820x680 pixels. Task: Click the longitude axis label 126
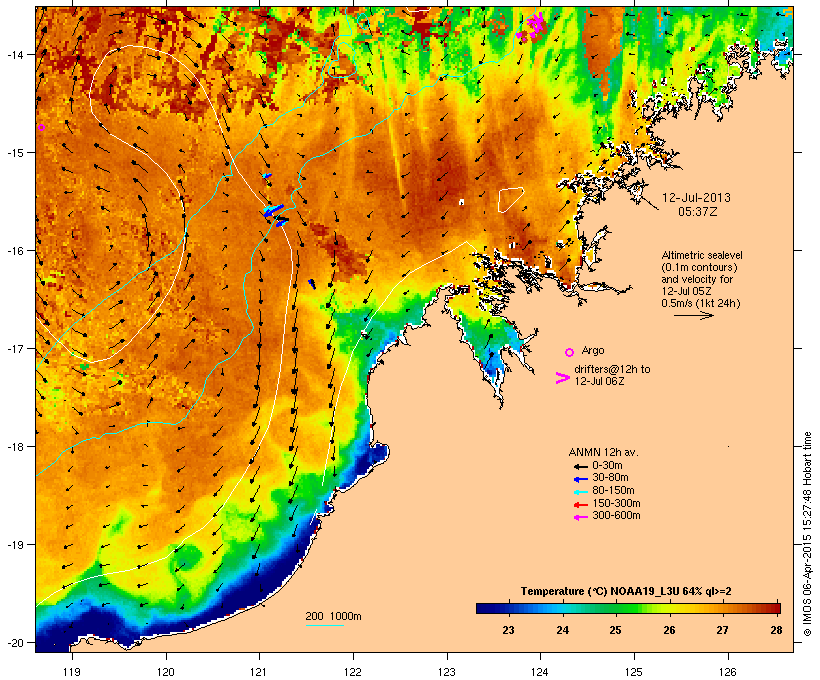click(x=727, y=672)
